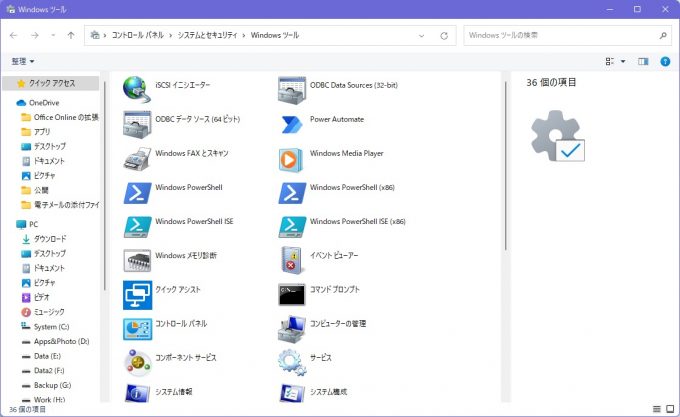Select ODBC データ ソース (64 ビット) icon
Screen dimensions: 680x417
pyautogui.click(x=137, y=124)
